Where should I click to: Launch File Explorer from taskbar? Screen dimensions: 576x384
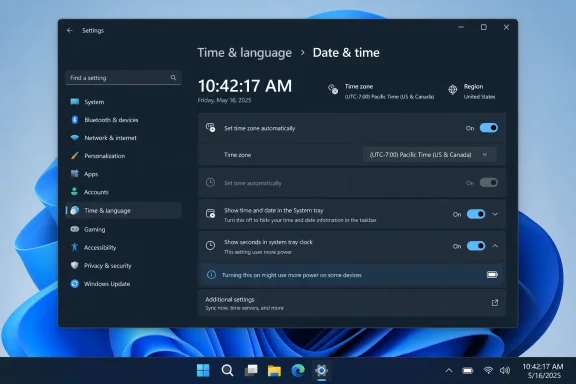coord(274,370)
